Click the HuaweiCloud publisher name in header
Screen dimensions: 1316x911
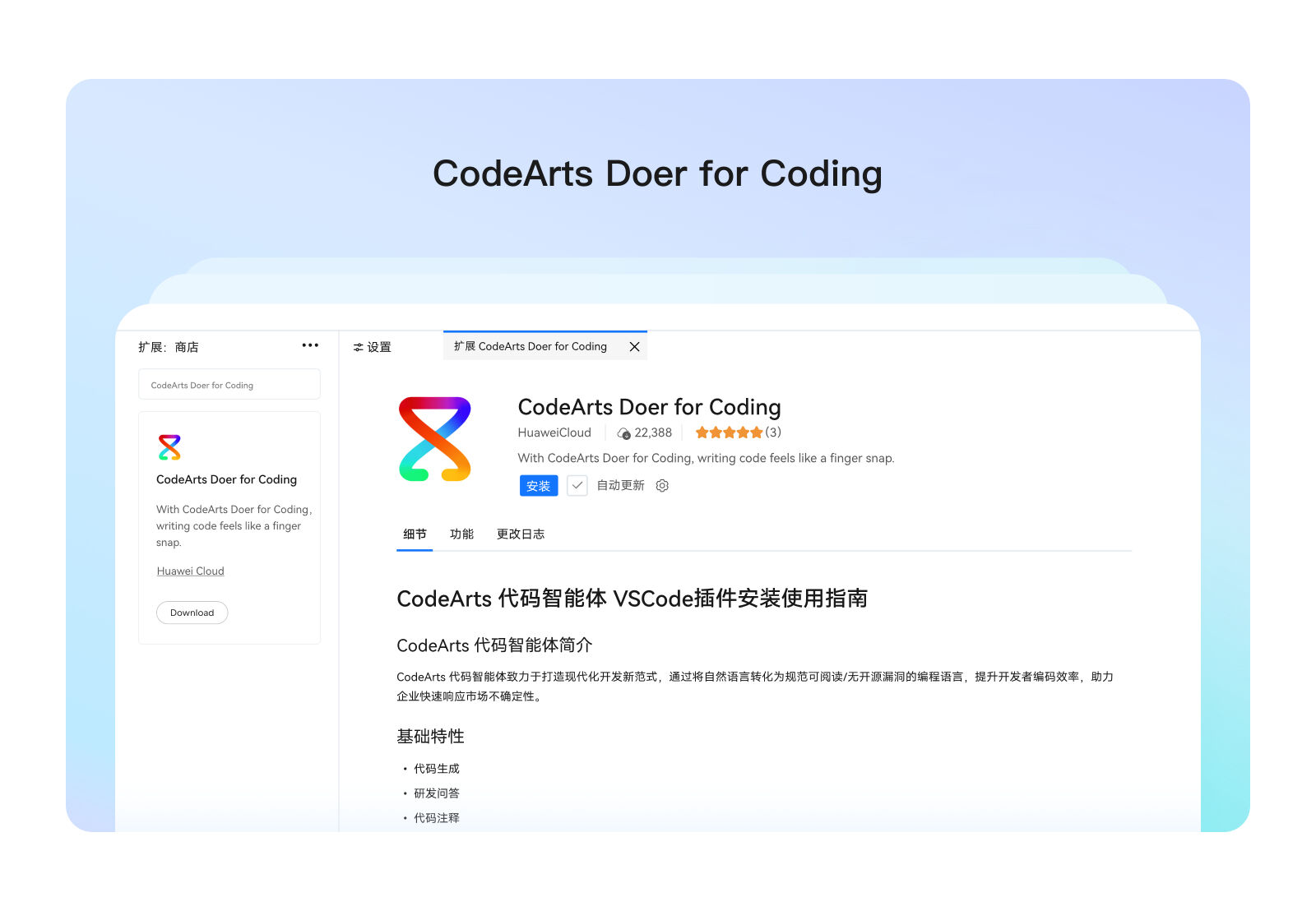(554, 433)
